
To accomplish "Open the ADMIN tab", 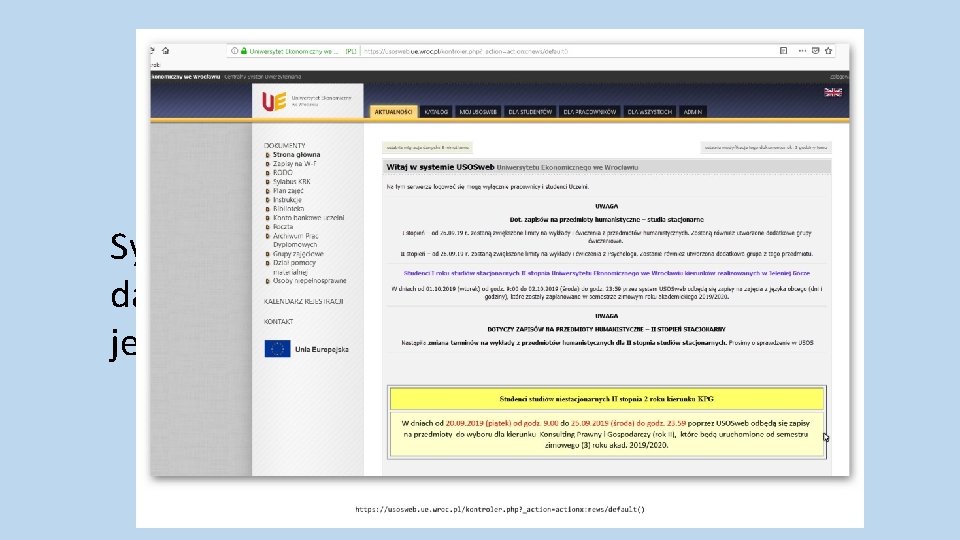I will tap(692, 112).
